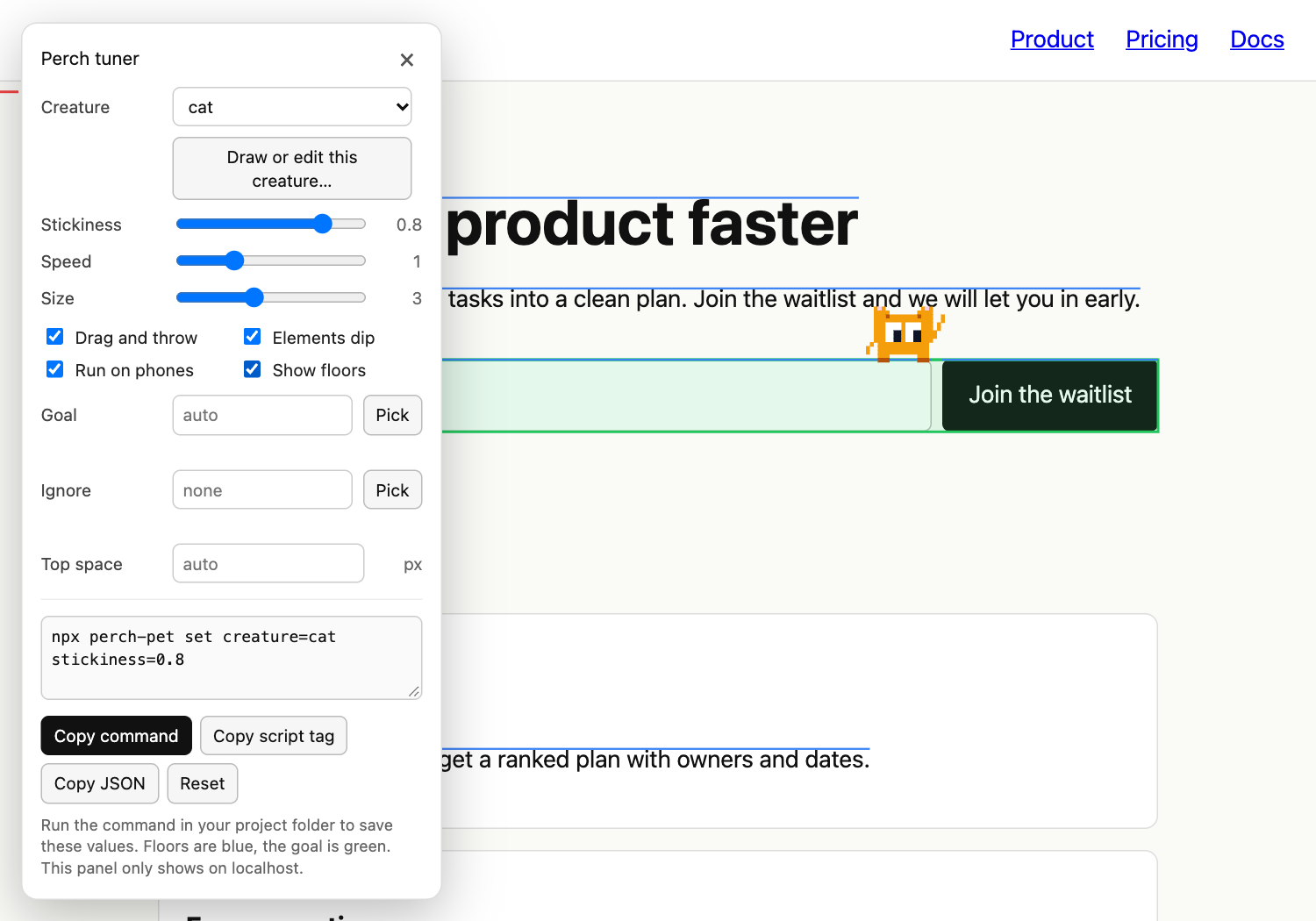This screenshot has height=921, width=1316.
Task: Click the 'product faster' headline text
Action: click(652, 225)
